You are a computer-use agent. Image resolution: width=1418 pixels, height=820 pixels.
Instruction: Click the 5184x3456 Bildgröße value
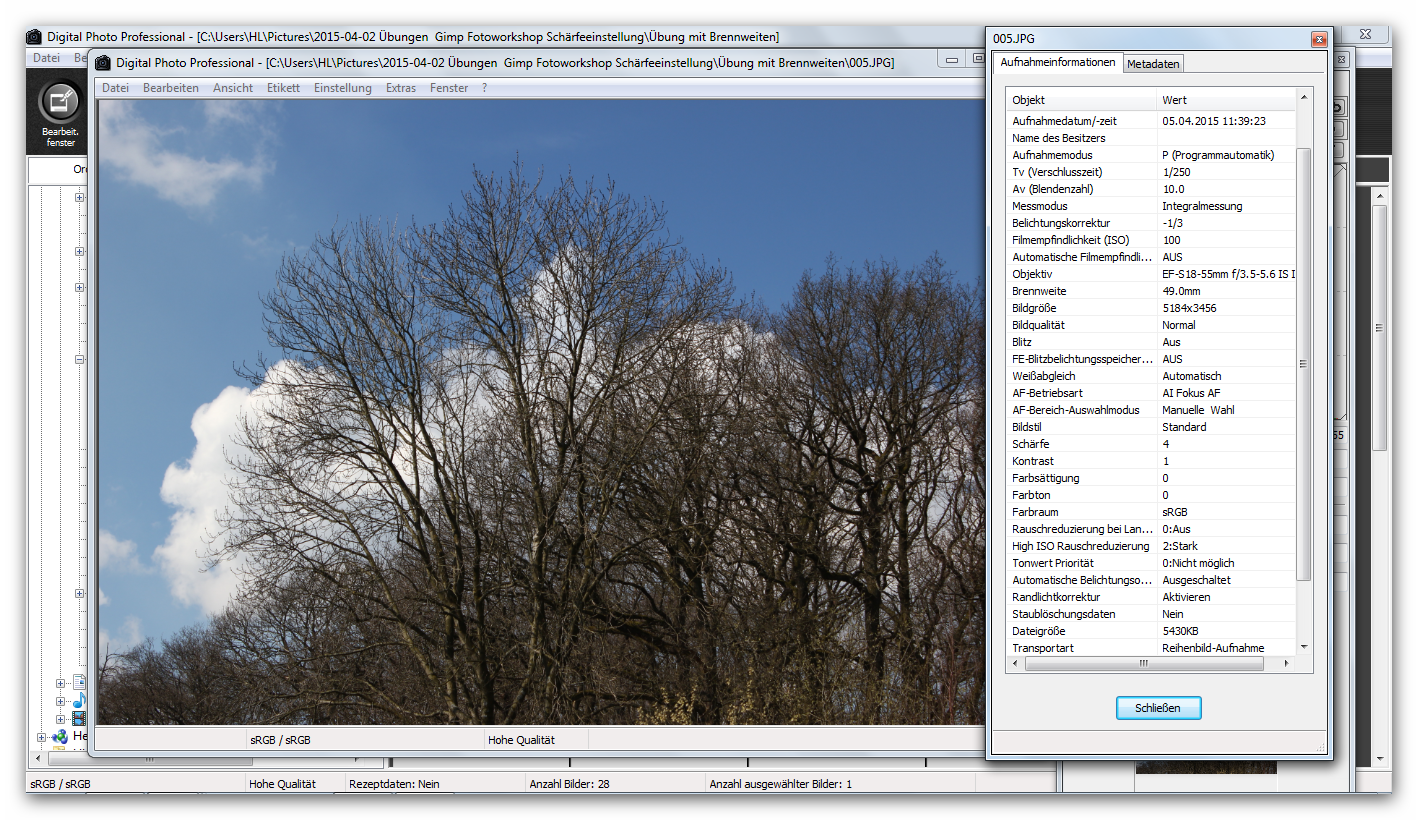pyautogui.click(x=1189, y=308)
